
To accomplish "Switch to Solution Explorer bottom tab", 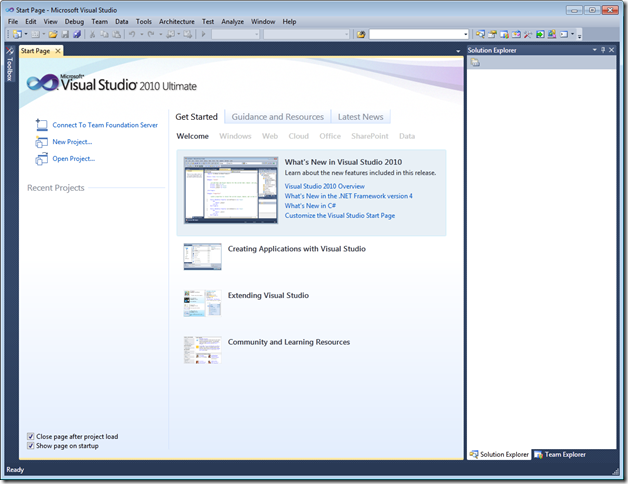I will pos(499,454).
